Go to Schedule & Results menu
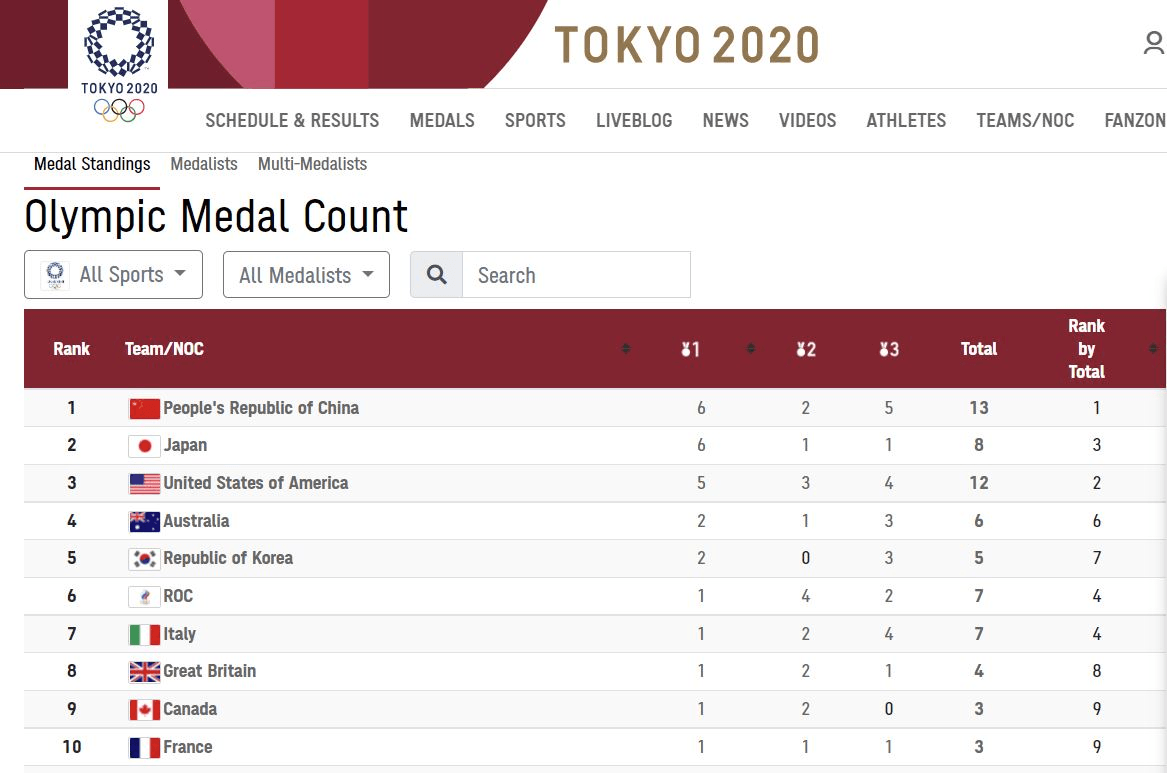This screenshot has height=773, width=1167. click(292, 121)
